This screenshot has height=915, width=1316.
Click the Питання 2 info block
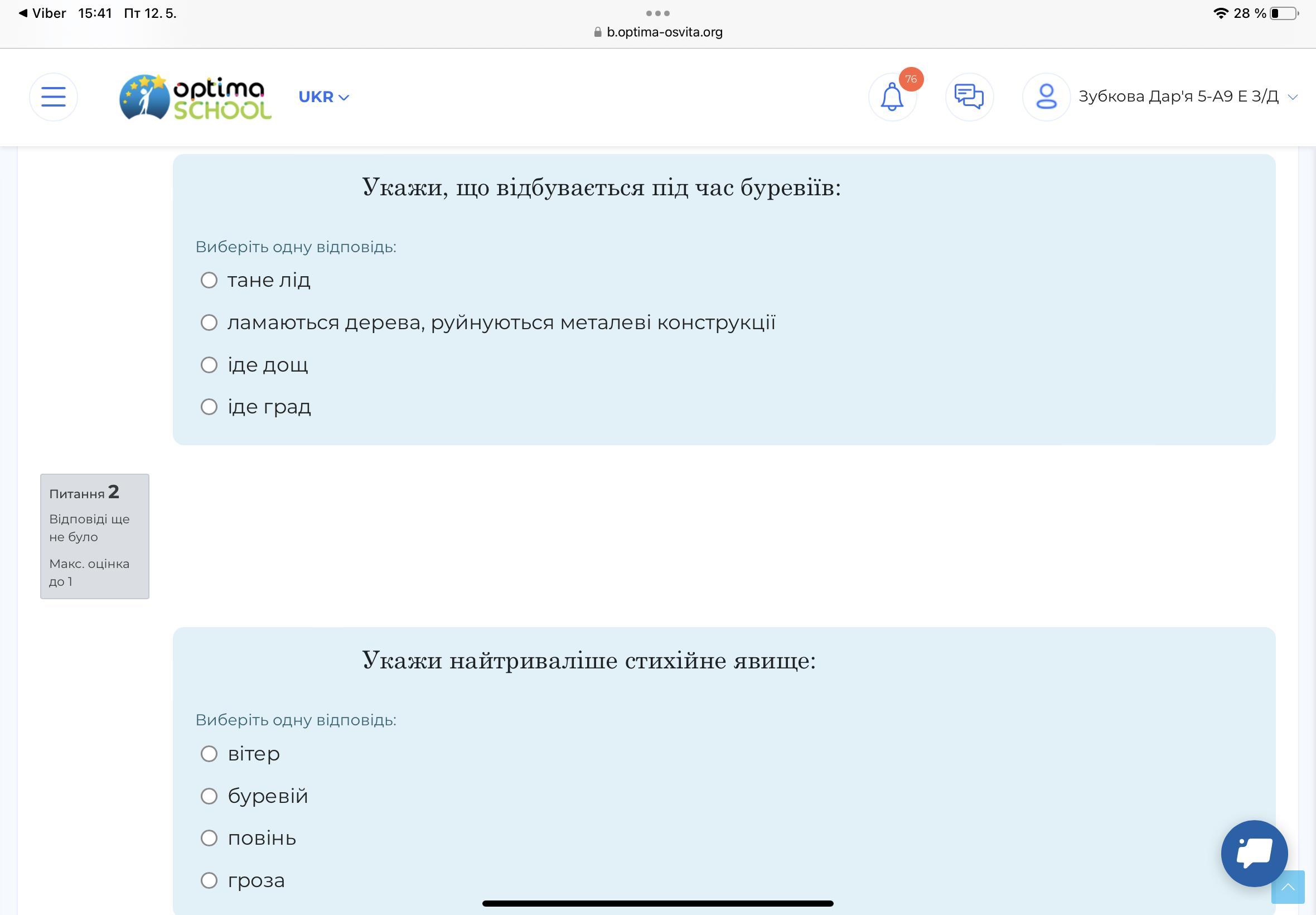pos(95,536)
